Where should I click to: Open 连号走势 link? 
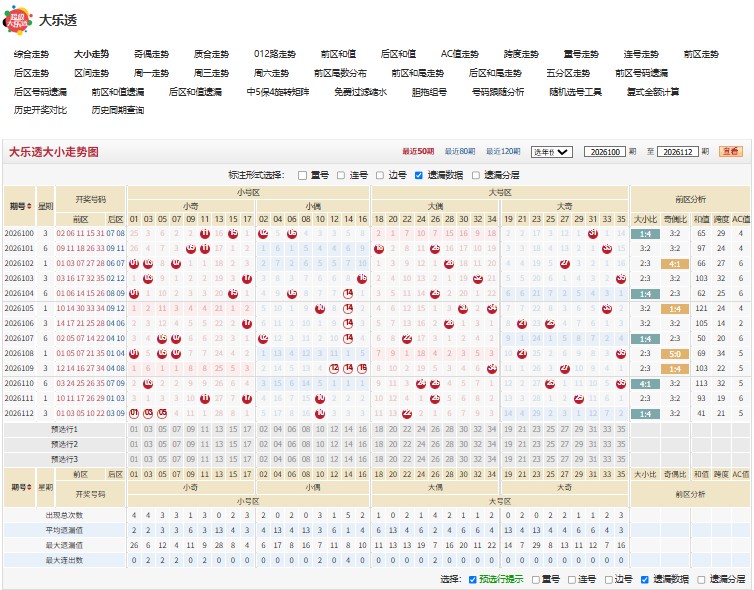click(641, 54)
